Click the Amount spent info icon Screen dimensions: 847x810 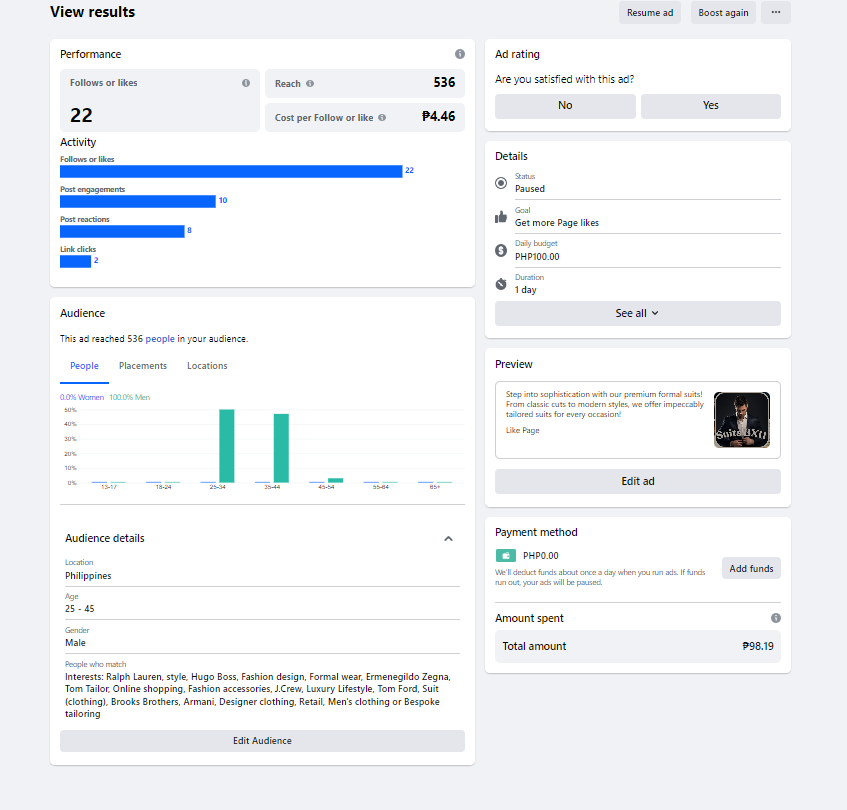point(776,618)
